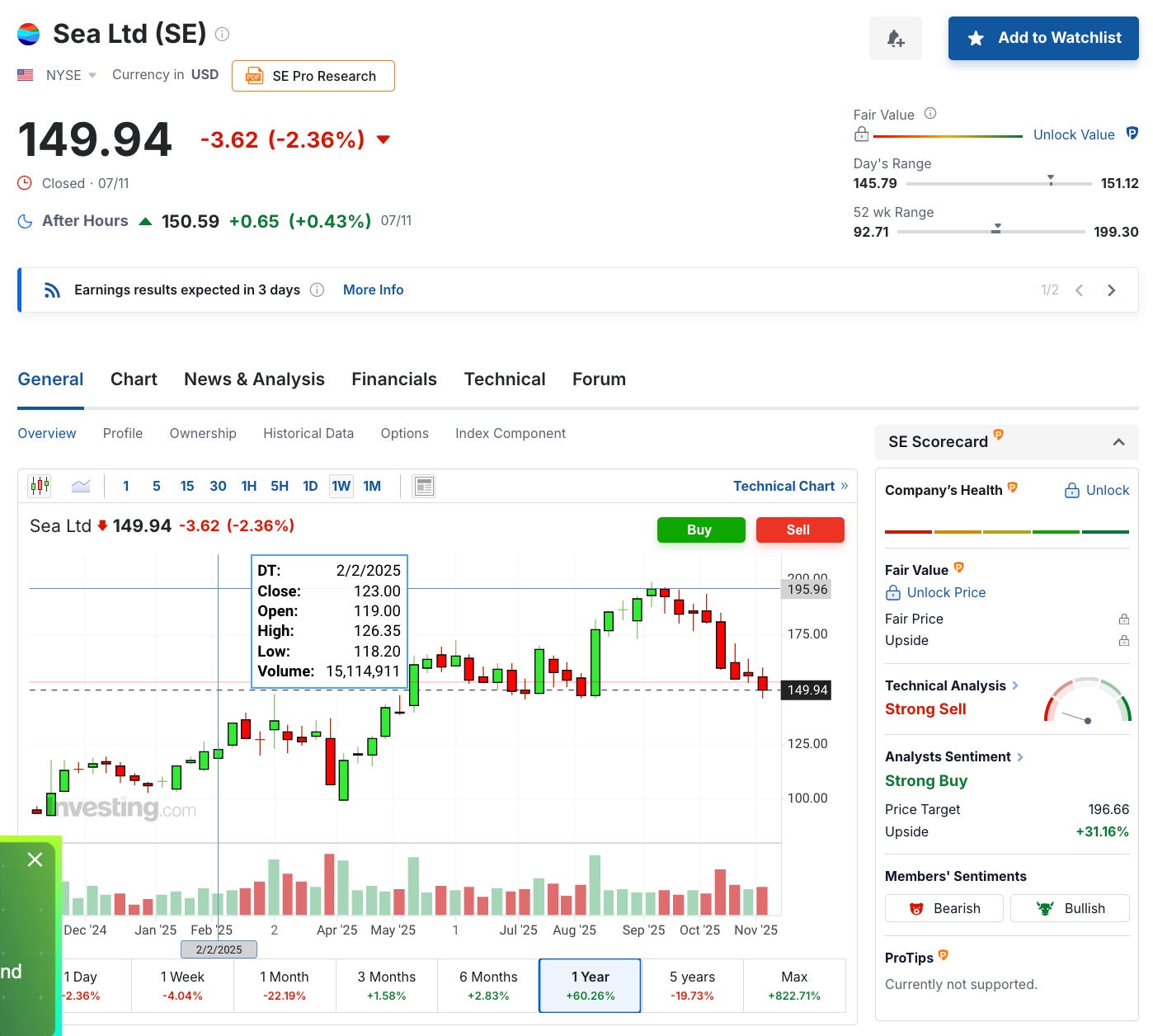Screen dimensions: 1153x1036
Task: Click the green Buy button
Action: (x=701, y=530)
